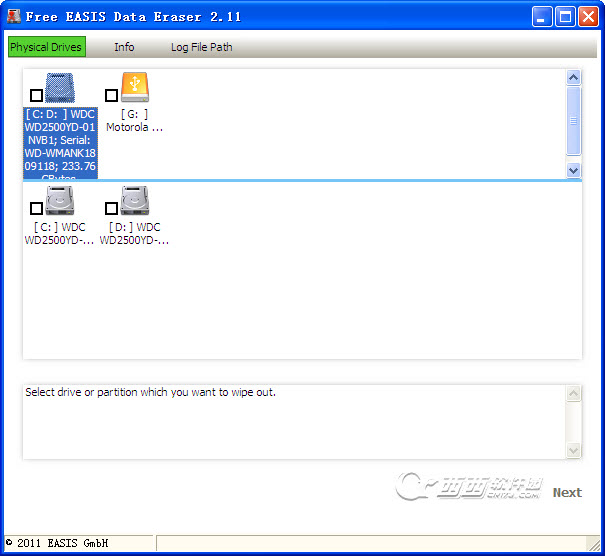
Task: Switch to the Info tab
Action: pos(124,47)
